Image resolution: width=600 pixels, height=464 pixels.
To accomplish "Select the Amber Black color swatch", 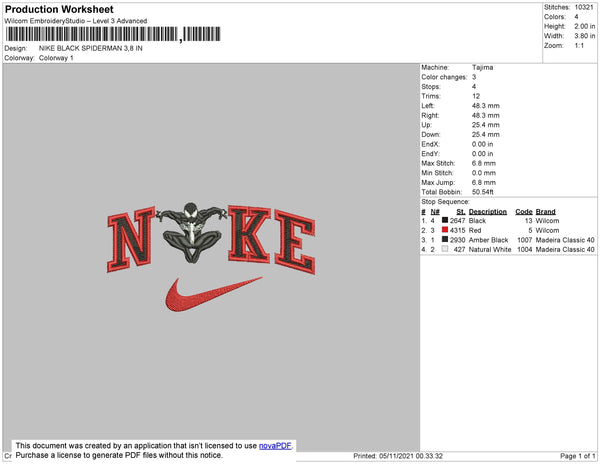I will pyautogui.click(x=445, y=239).
